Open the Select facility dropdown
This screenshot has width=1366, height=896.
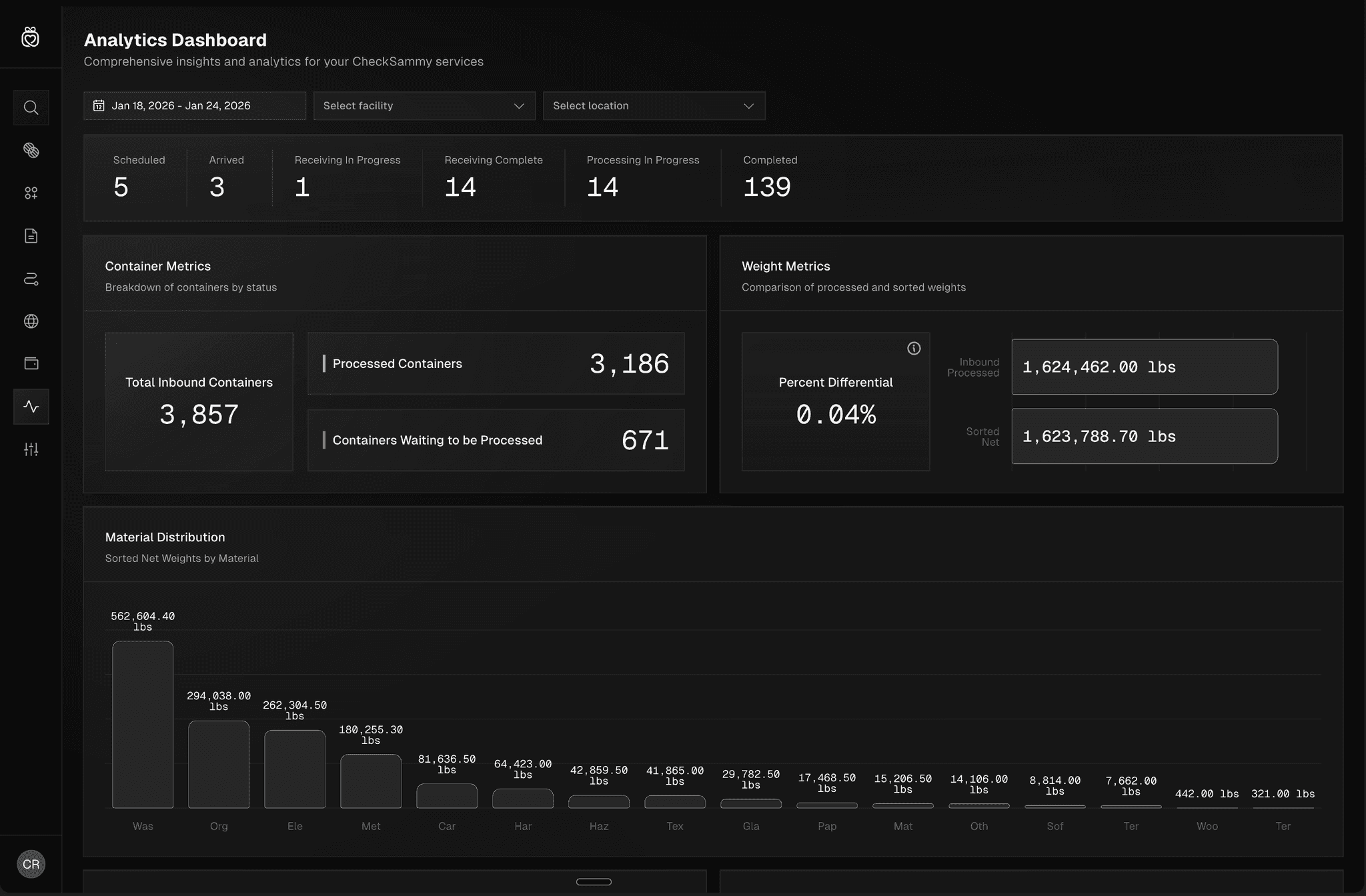coord(424,105)
